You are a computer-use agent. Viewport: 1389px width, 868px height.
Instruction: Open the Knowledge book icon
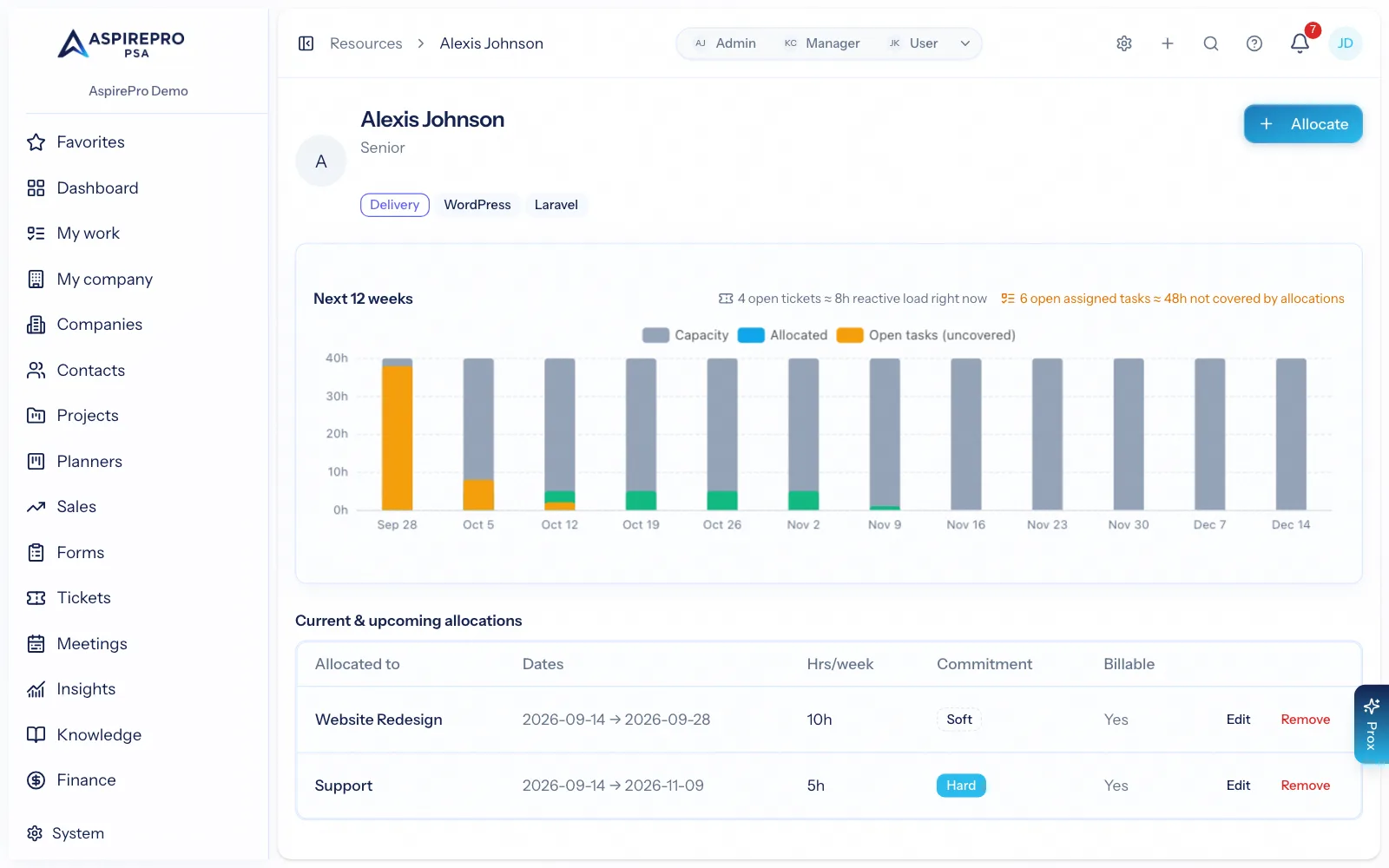pyautogui.click(x=36, y=735)
